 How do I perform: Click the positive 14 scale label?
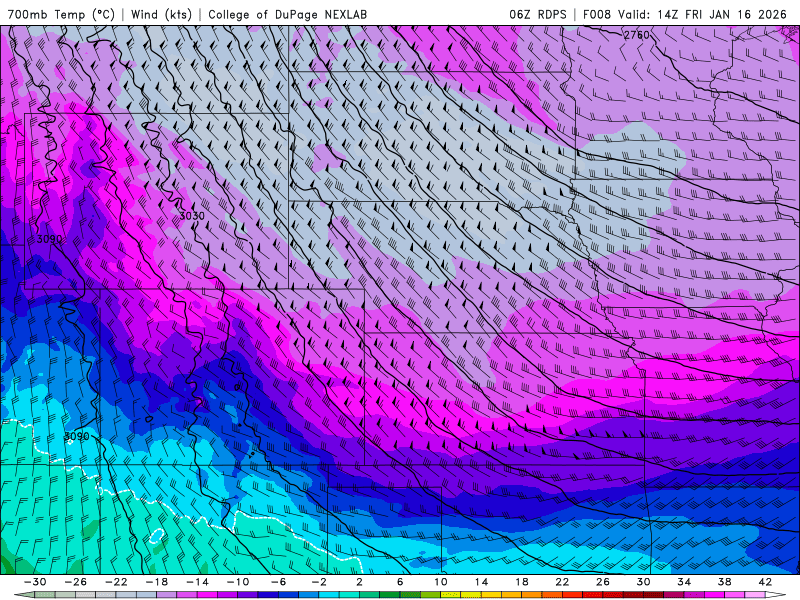481,582
